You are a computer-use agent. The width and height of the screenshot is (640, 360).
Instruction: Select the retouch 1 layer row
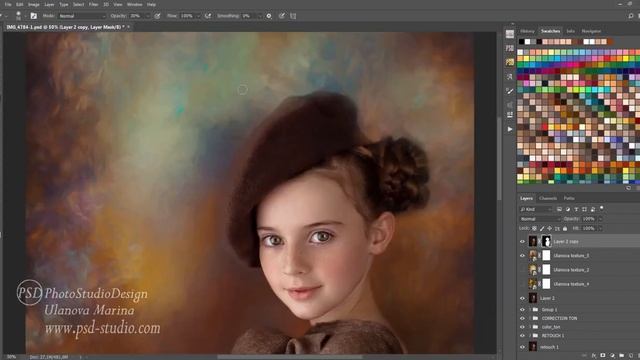578,347
